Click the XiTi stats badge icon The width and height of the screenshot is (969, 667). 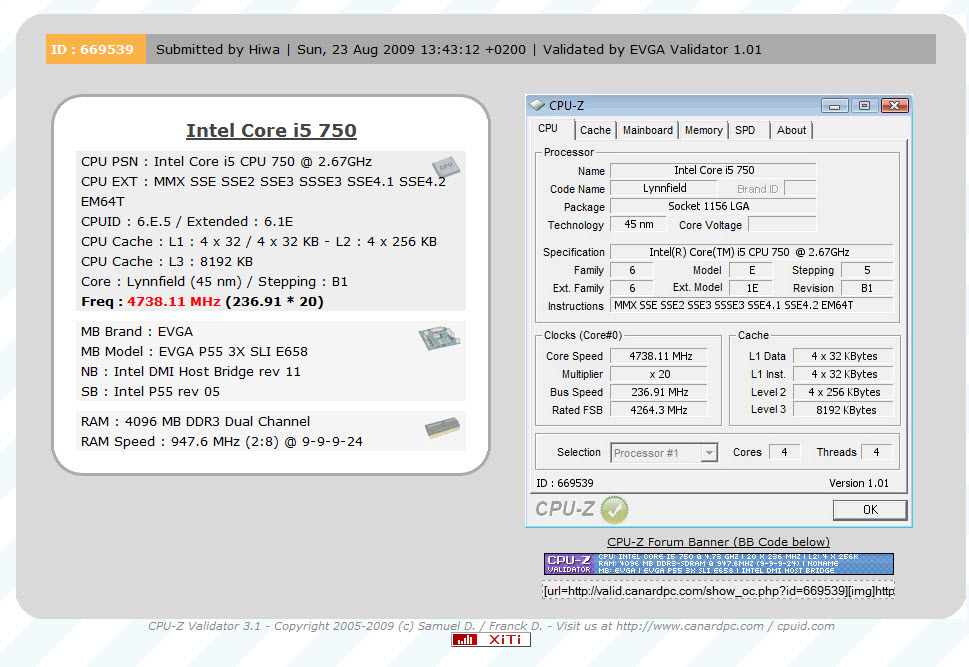pos(491,639)
